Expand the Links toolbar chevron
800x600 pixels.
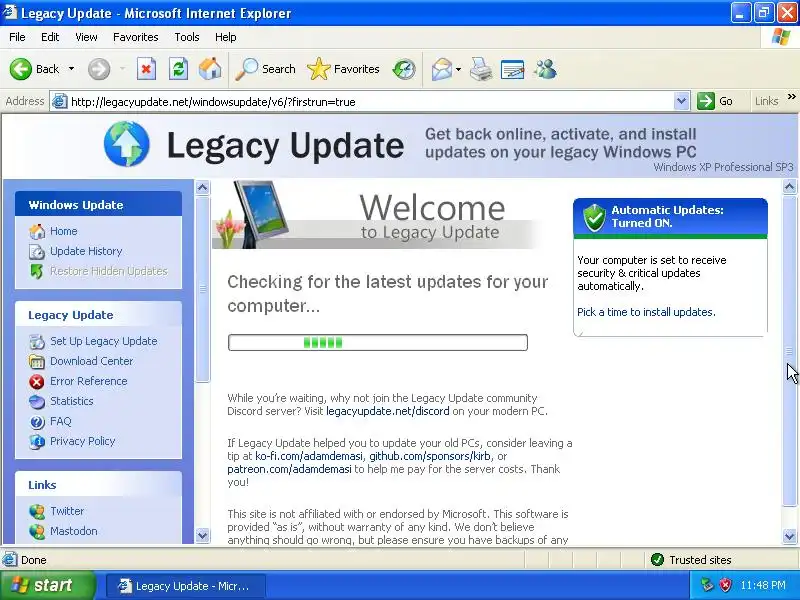click(792, 96)
